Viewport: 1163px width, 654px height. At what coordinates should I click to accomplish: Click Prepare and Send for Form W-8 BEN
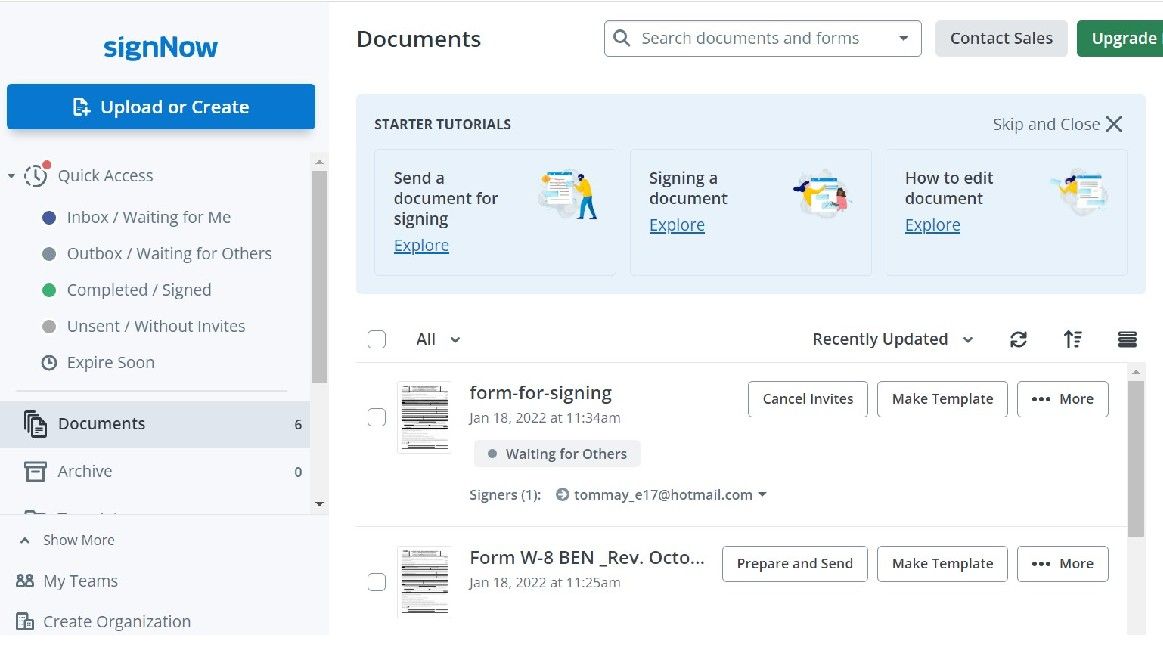[x=794, y=563]
